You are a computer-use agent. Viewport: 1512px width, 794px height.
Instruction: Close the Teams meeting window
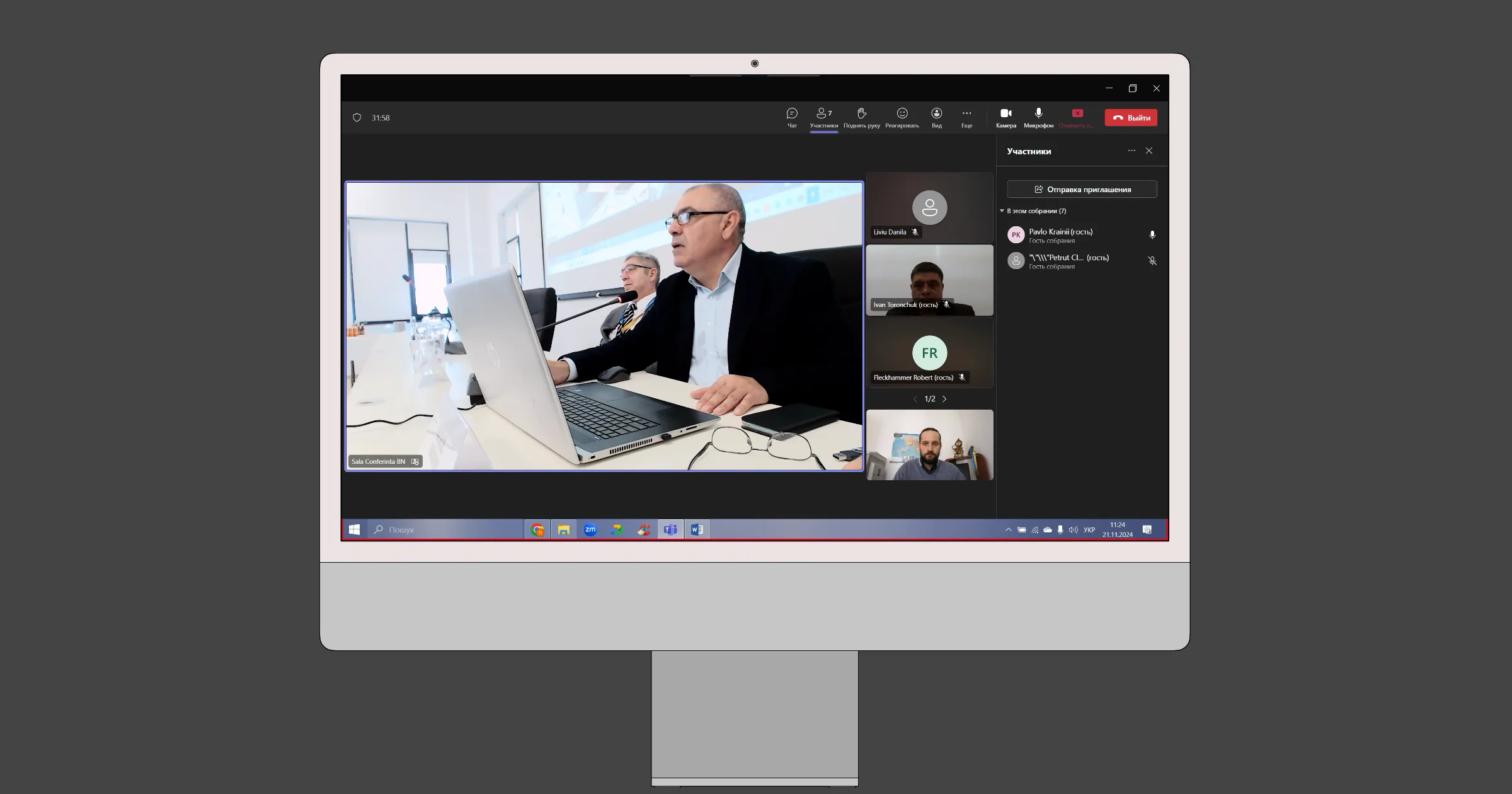tap(1156, 88)
